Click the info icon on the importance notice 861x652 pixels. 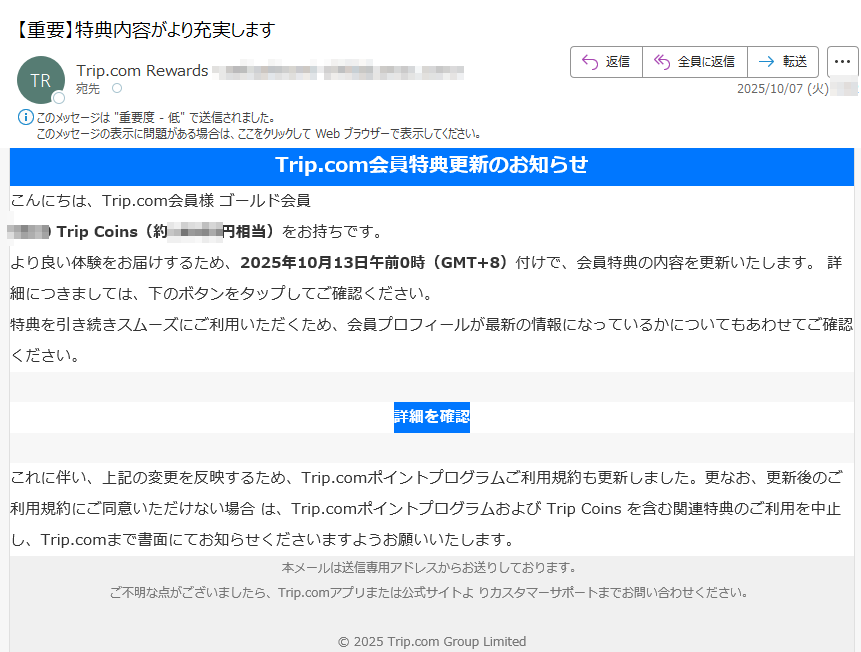(x=26, y=115)
